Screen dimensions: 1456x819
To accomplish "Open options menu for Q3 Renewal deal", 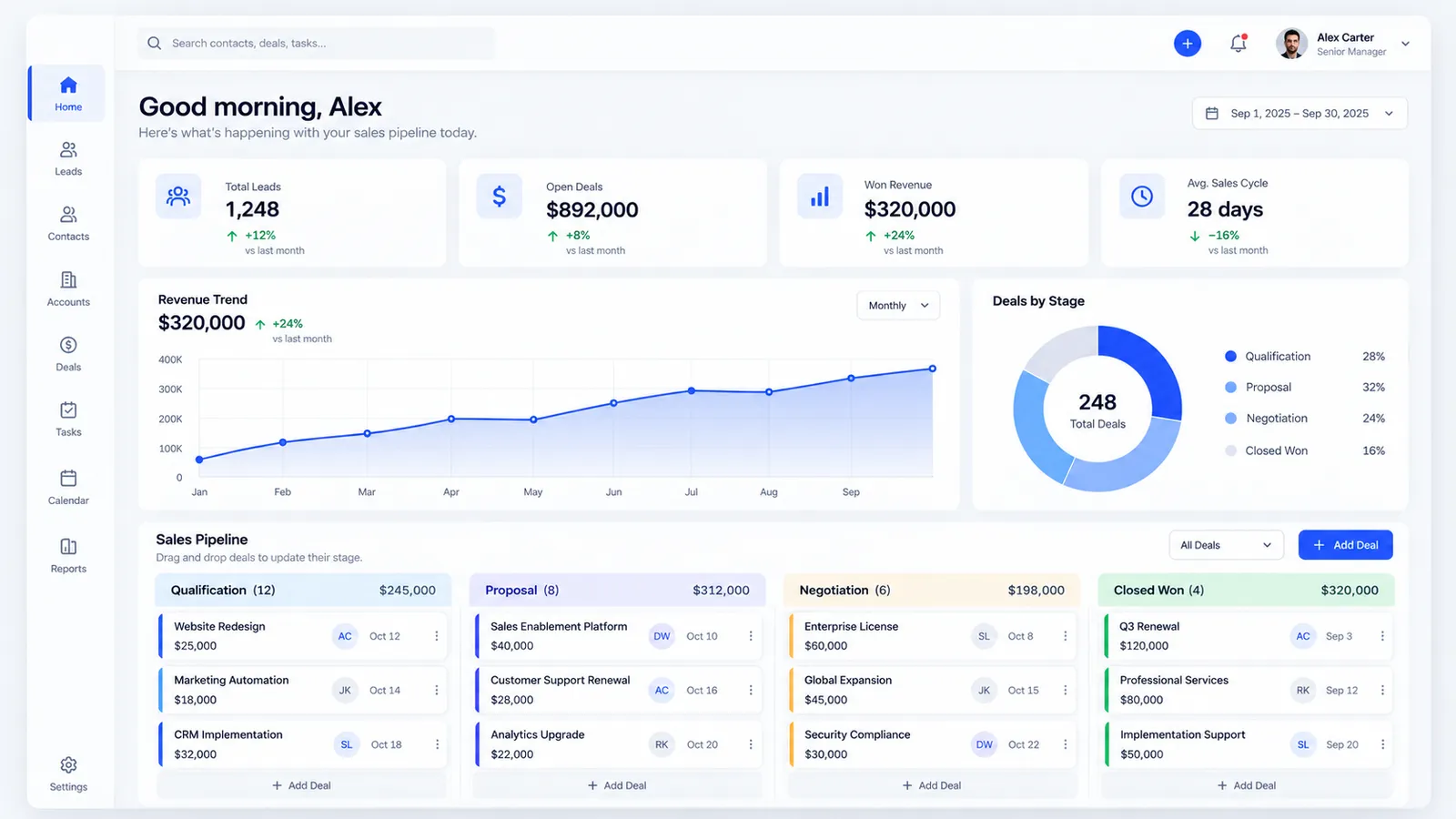I will pos(1382,636).
